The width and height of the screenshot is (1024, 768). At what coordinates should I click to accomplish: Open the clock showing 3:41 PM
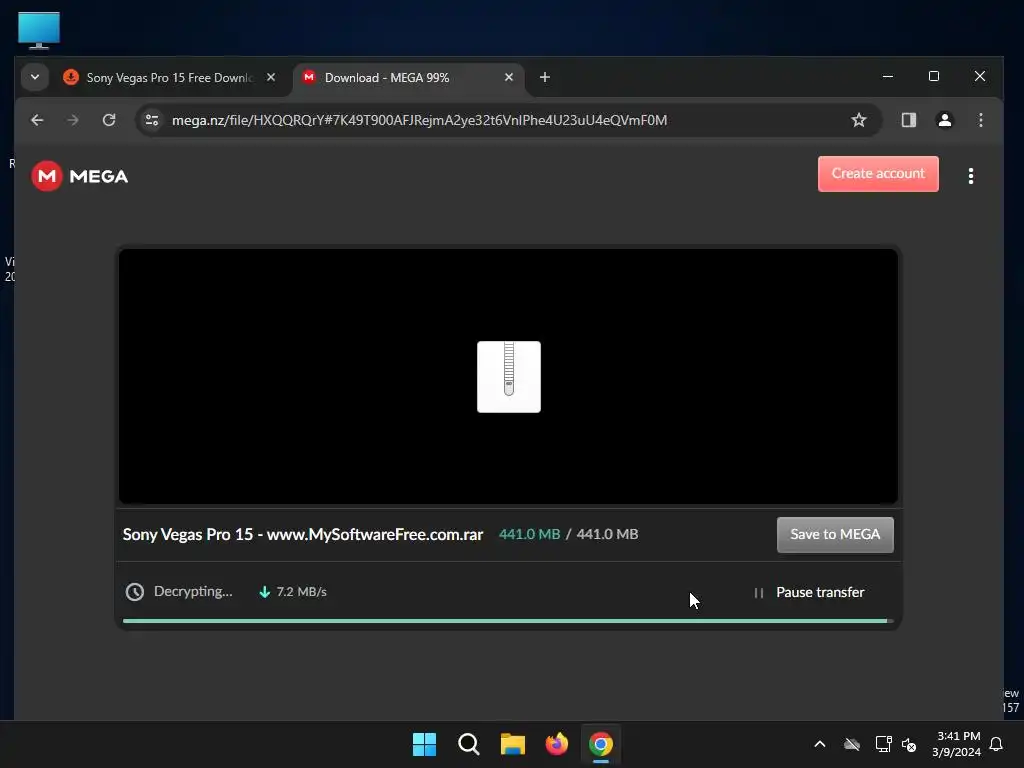click(956, 744)
